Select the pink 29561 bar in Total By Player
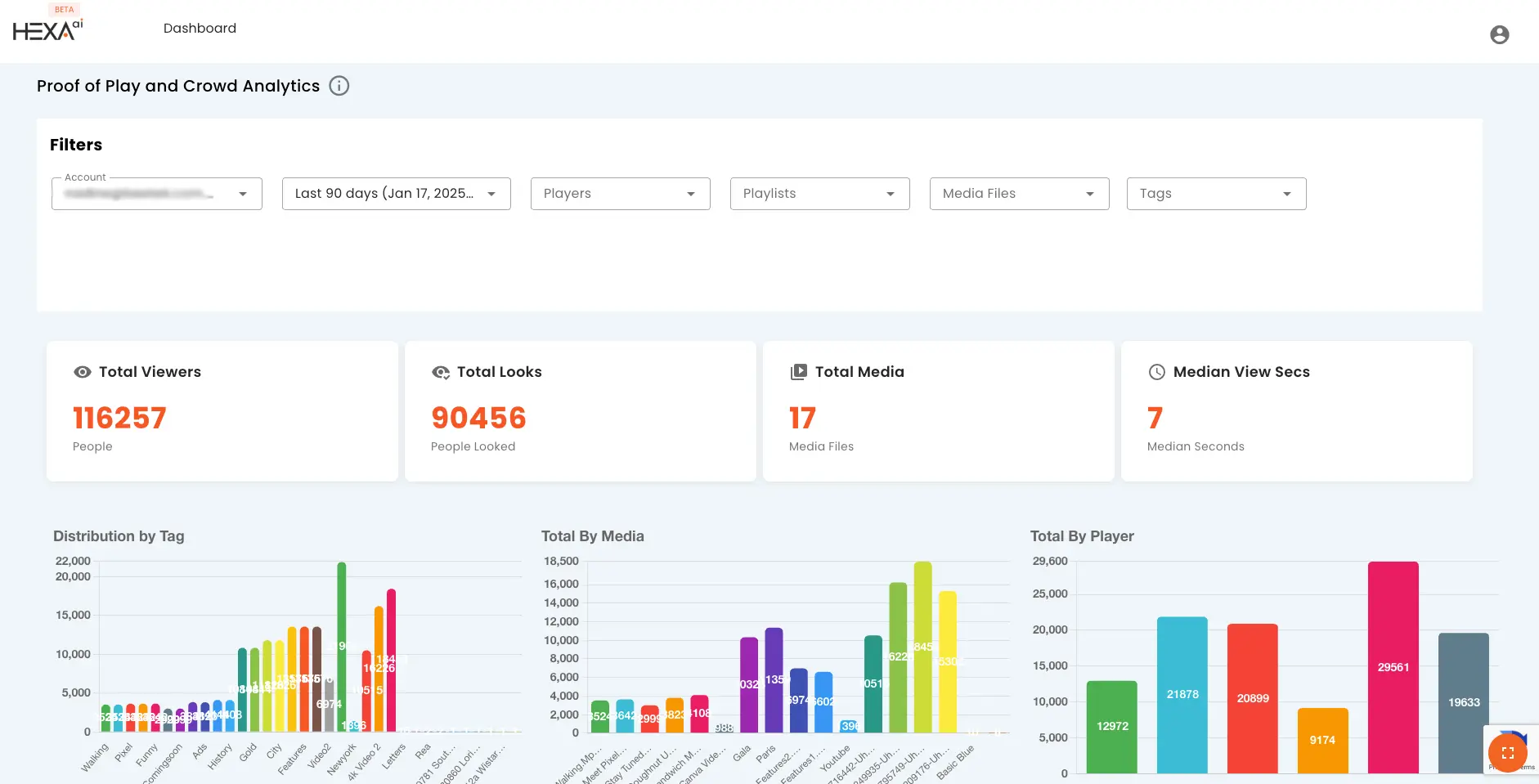The height and width of the screenshot is (784, 1539). click(1393, 666)
